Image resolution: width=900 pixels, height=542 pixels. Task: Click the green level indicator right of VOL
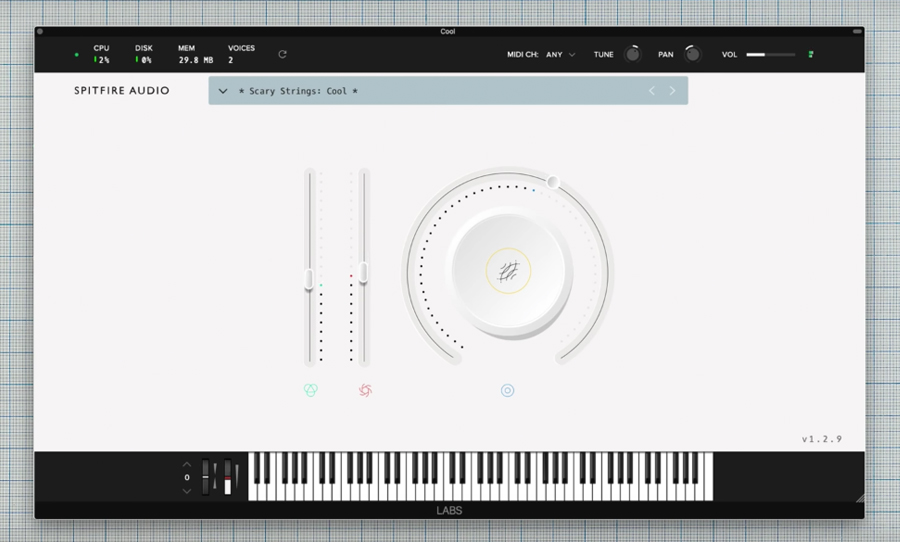(x=811, y=55)
